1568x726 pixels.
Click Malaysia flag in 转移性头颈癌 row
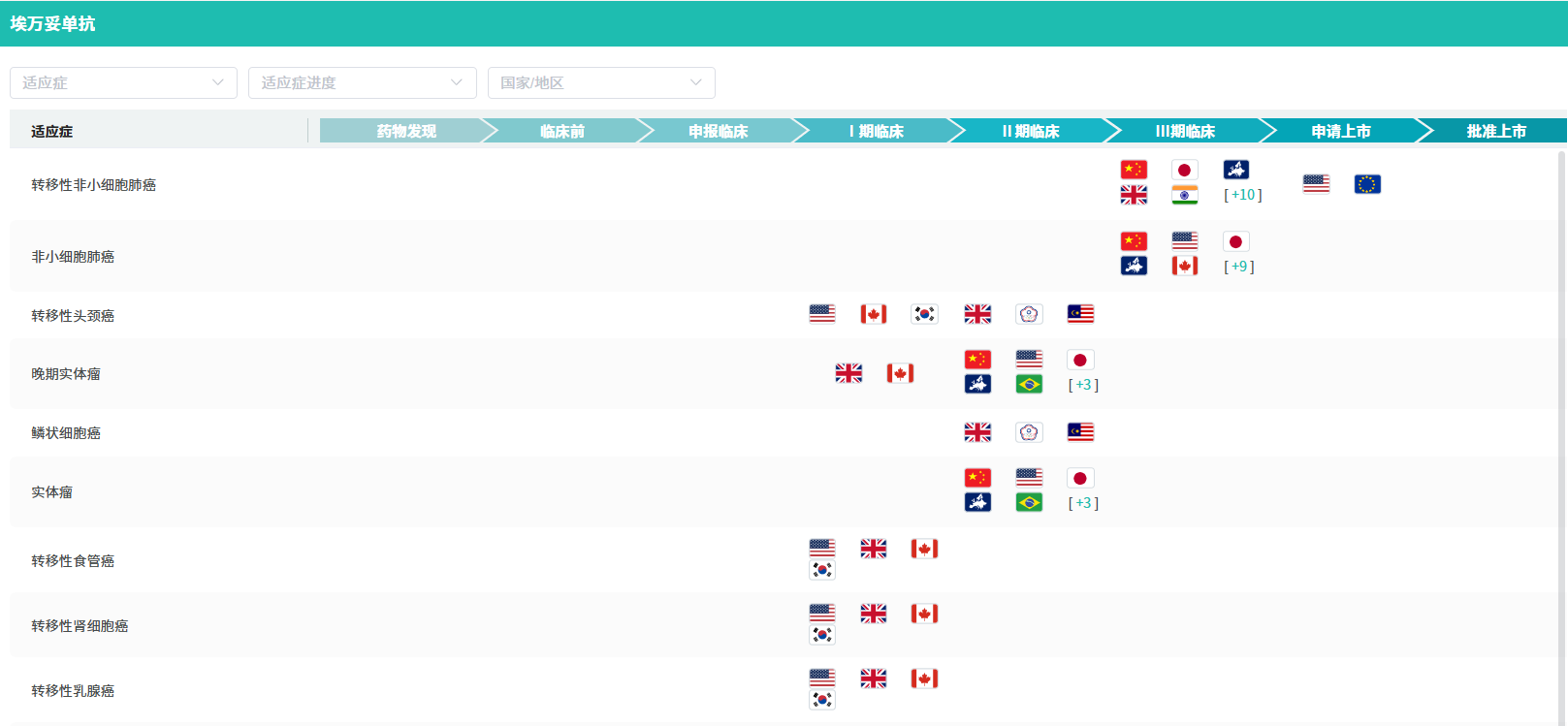coord(1080,314)
